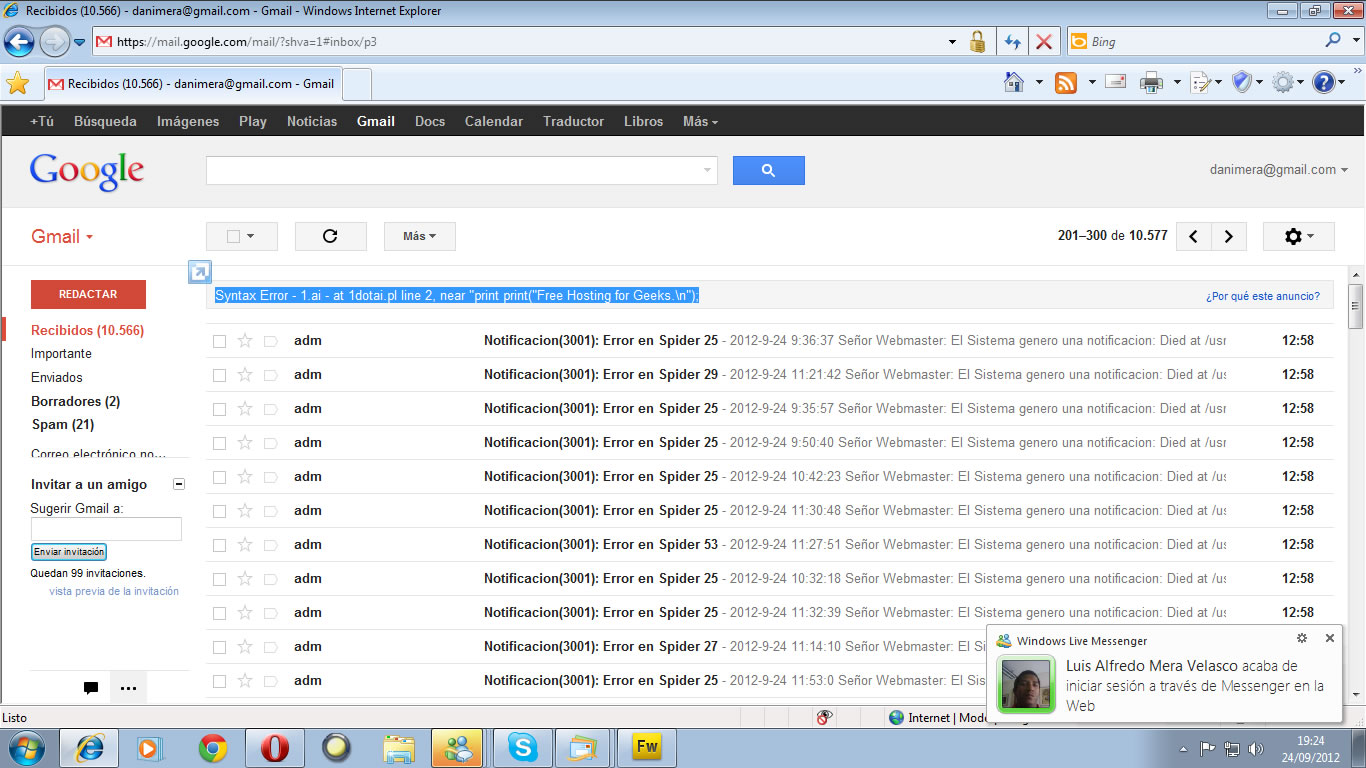1366x768 pixels.
Task: Open Calendar in the Google bar
Action: pyautogui.click(x=494, y=121)
